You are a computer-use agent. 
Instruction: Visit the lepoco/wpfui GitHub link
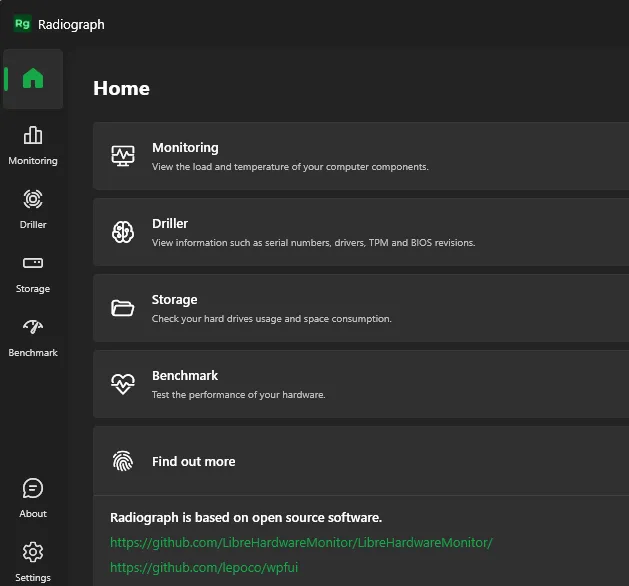[204, 568]
